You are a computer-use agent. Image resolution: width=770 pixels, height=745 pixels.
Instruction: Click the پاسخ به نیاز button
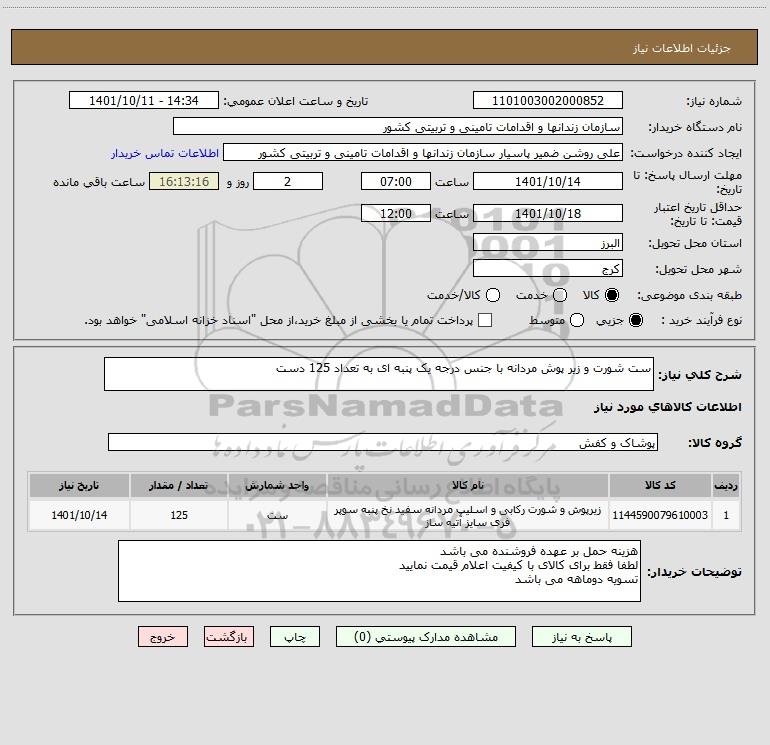pyautogui.click(x=581, y=637)
